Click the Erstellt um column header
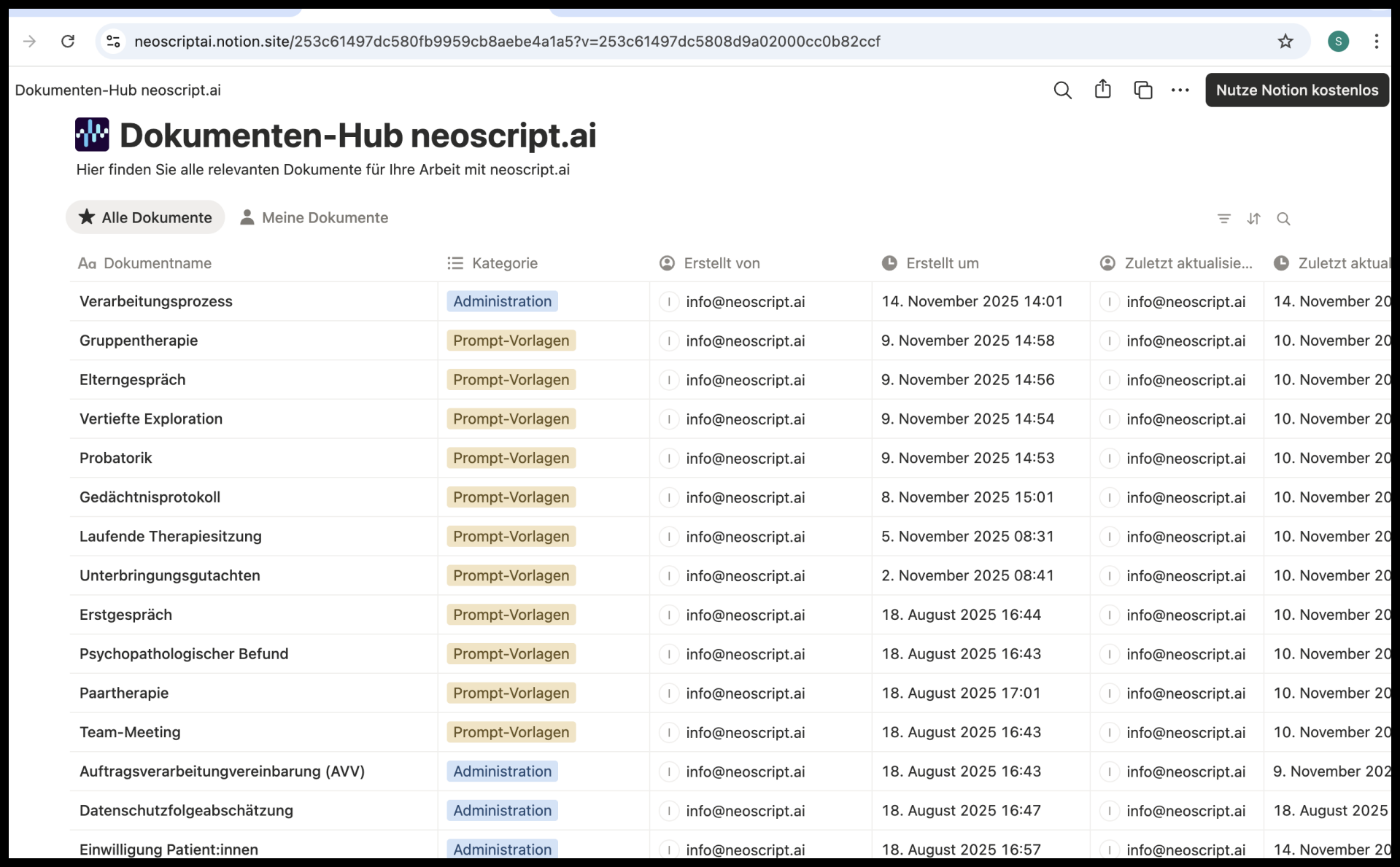 (x=942, y=263)
